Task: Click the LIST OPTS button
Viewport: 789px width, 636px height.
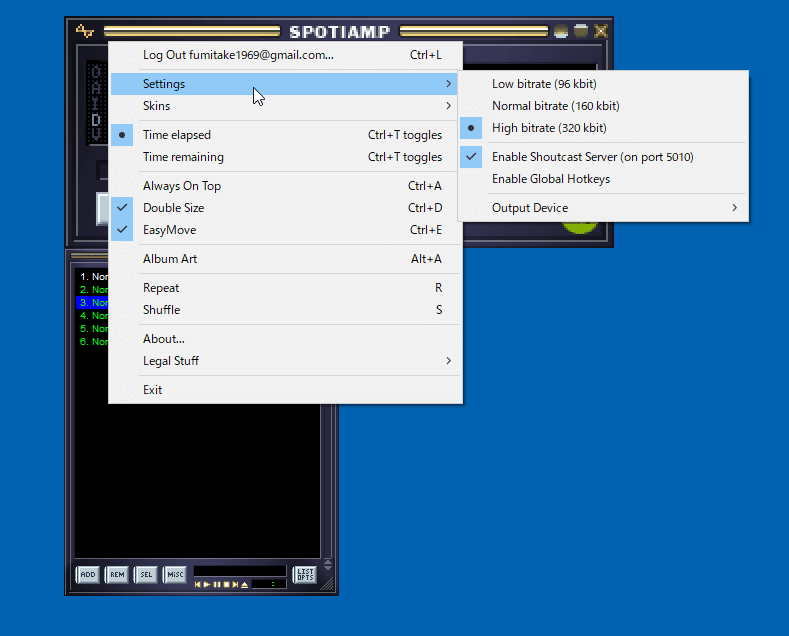Action: (x=305, y=575)
